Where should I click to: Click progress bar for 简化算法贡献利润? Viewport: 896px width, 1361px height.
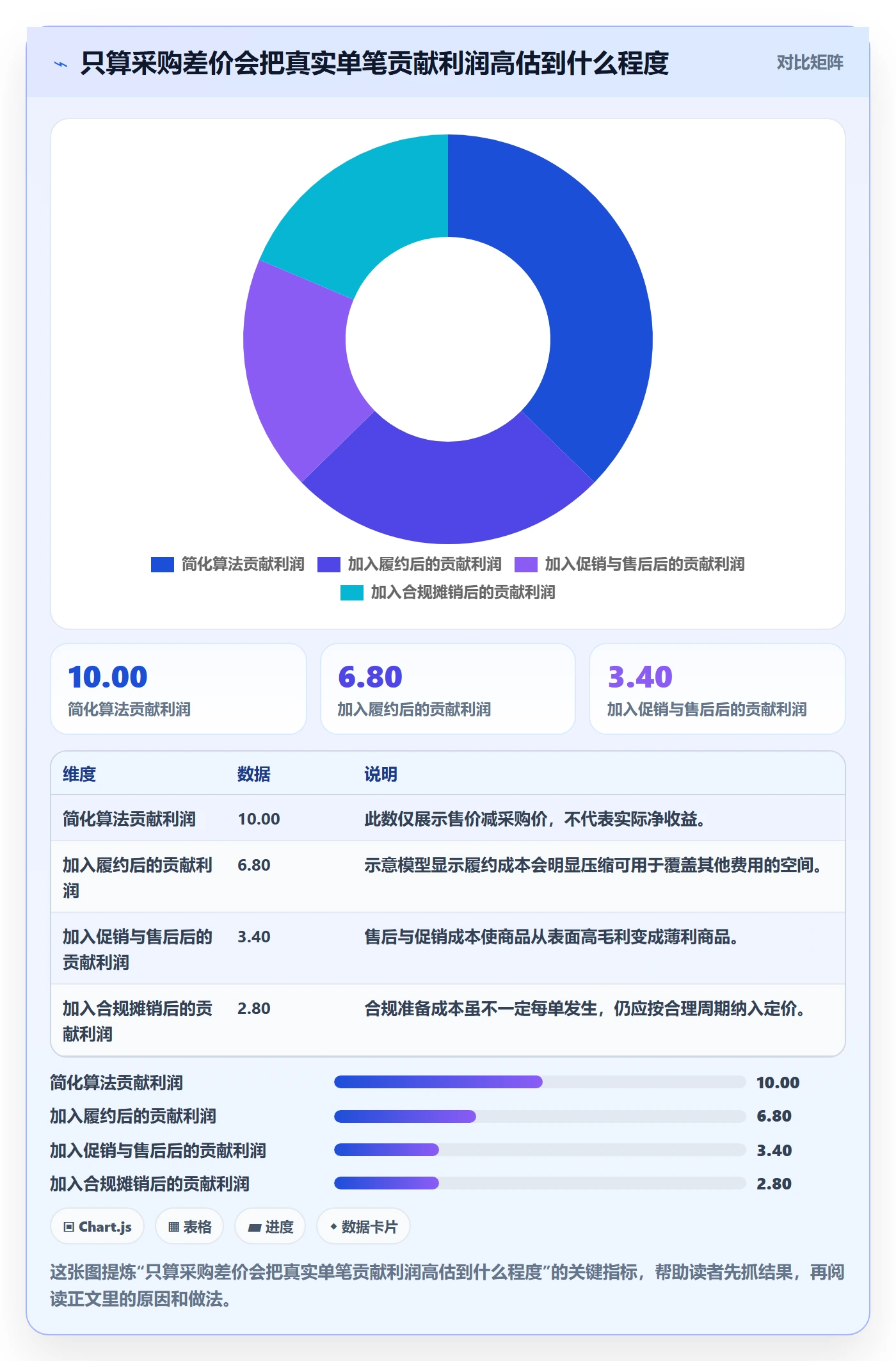(540, 1082)
